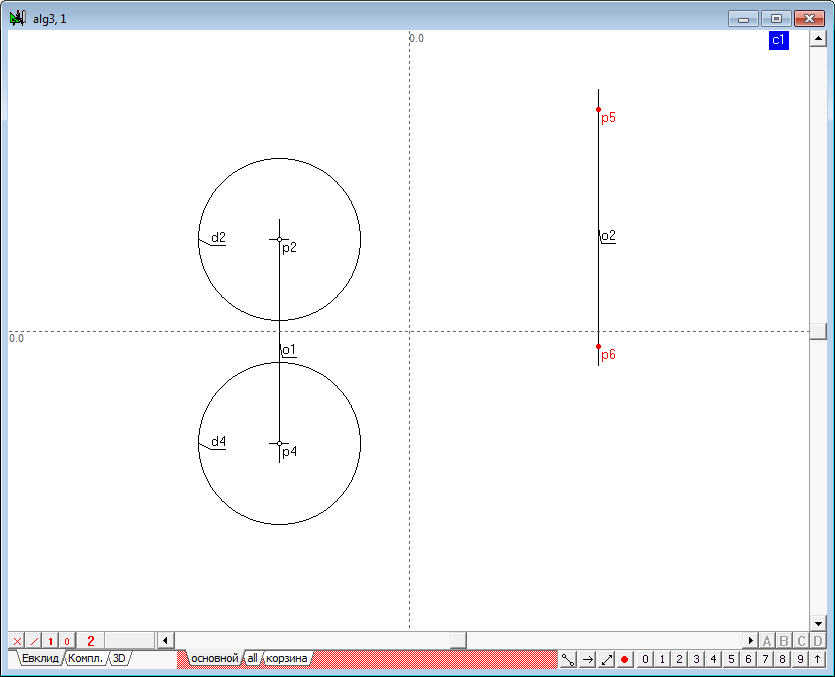Maximize the alg3 window
The width and height of the screenshot is (835, 677).
coord(776,19)
